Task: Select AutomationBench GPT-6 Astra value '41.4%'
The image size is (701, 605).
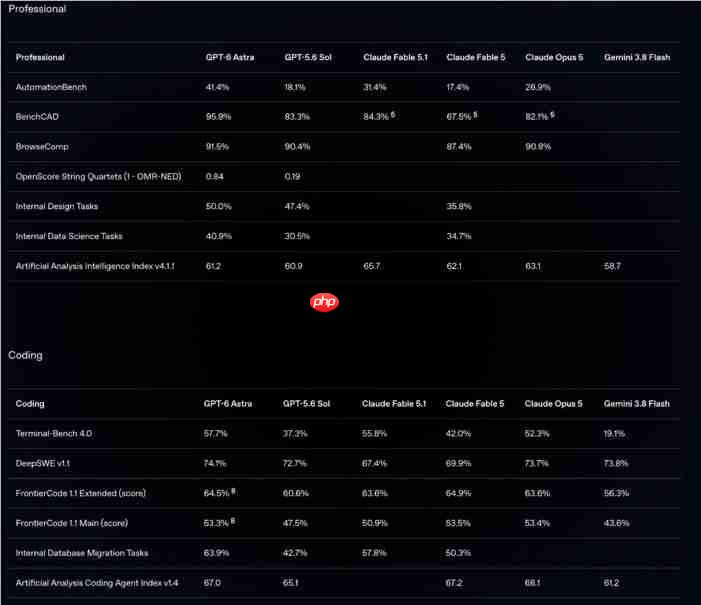Action: 217,87
